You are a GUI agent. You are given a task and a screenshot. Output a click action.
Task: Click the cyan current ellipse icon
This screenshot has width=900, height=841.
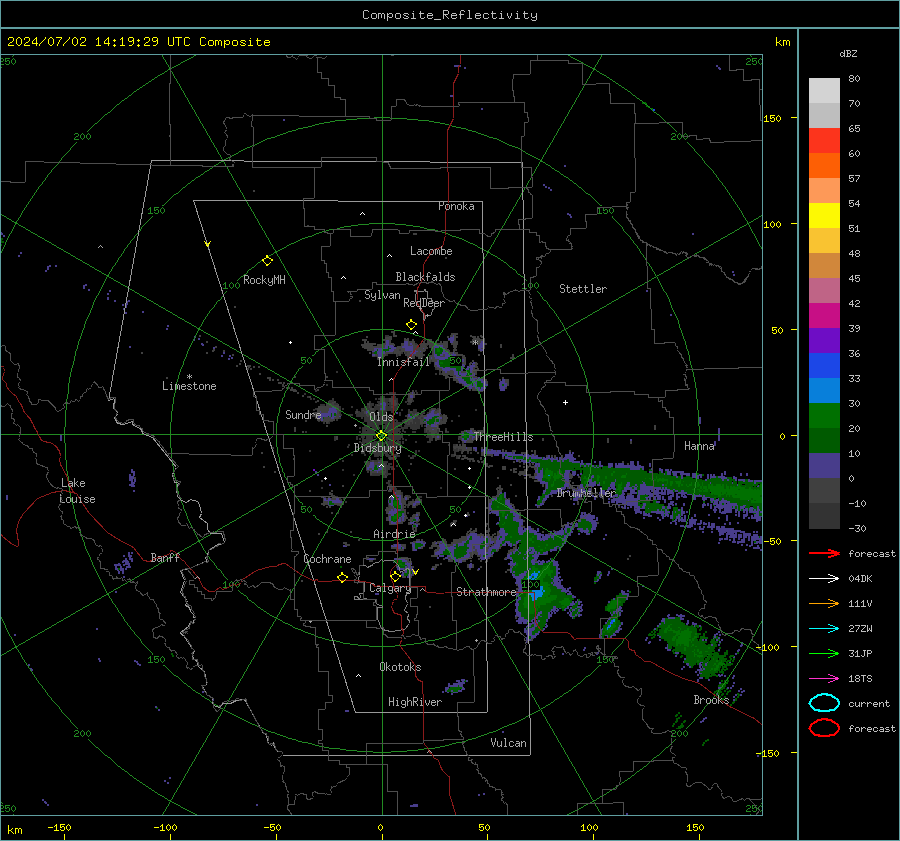click(x=824, y=703)
